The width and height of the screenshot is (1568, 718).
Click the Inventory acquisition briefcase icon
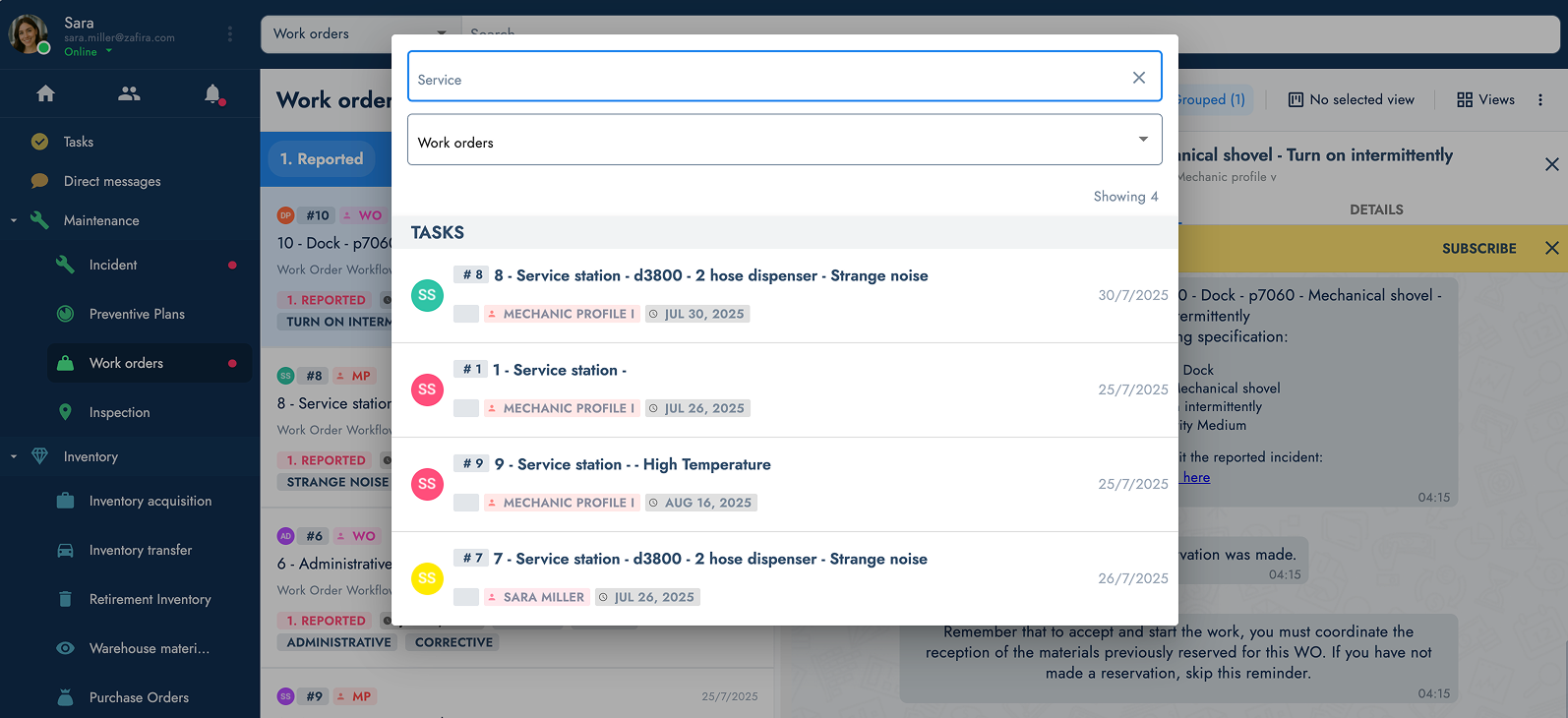pos(65,501)
